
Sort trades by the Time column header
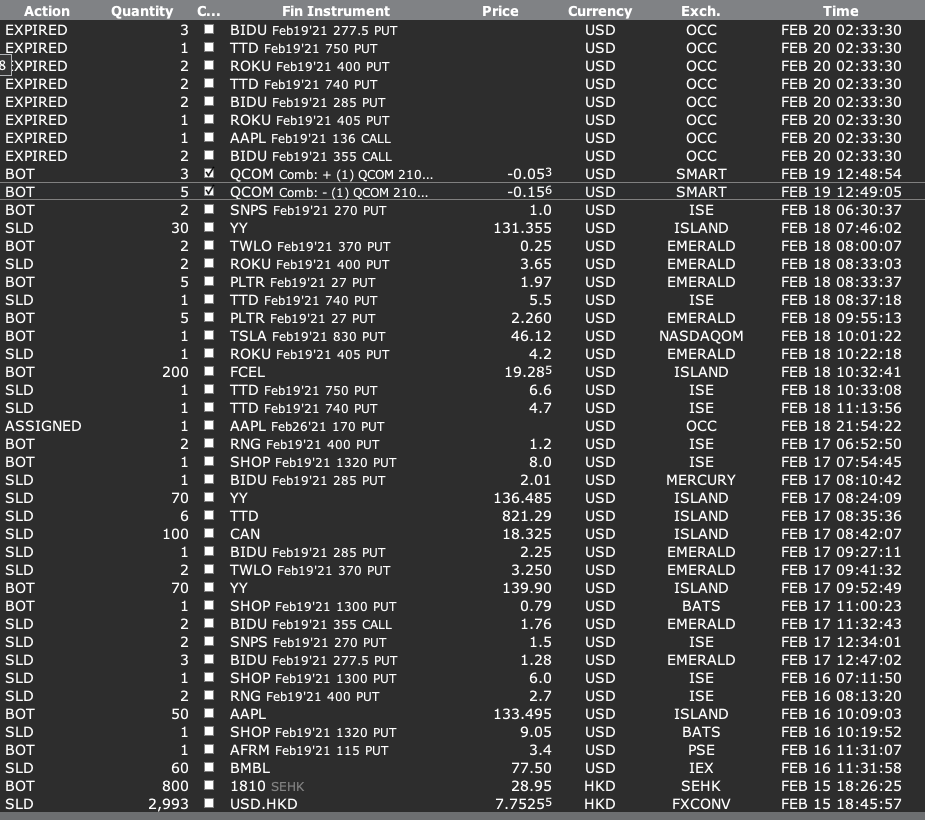[841, 11]
